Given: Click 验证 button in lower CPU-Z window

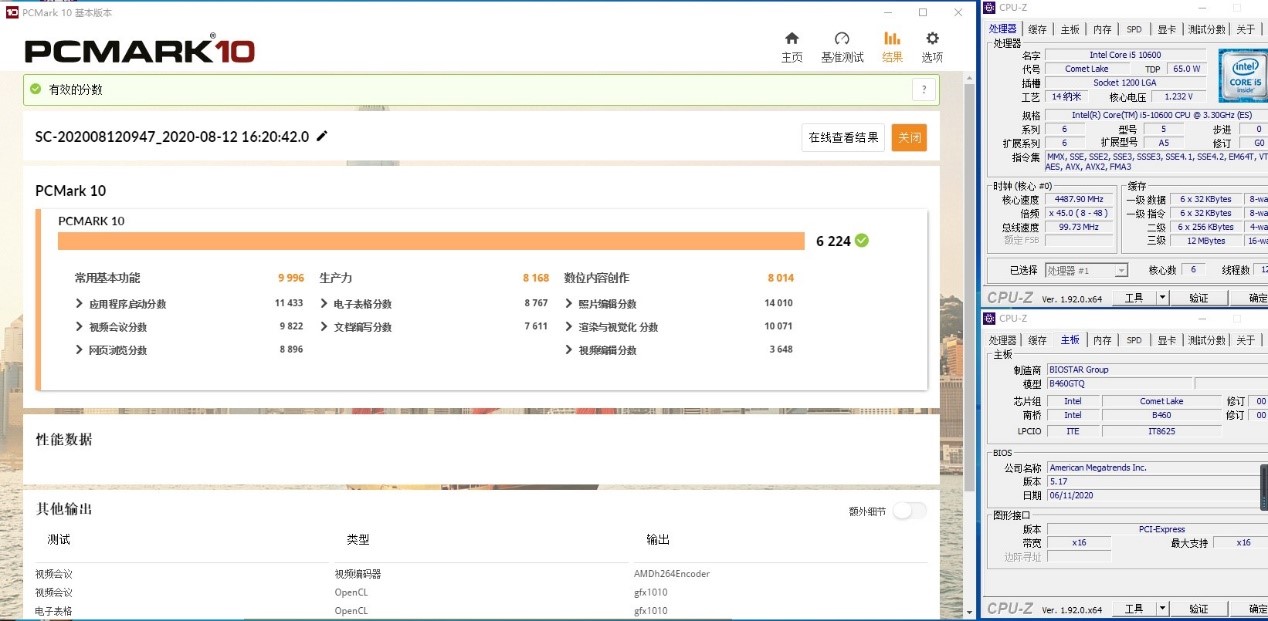Looking at the screenshot, I should pyautogui.click(x=1199, y=609).
